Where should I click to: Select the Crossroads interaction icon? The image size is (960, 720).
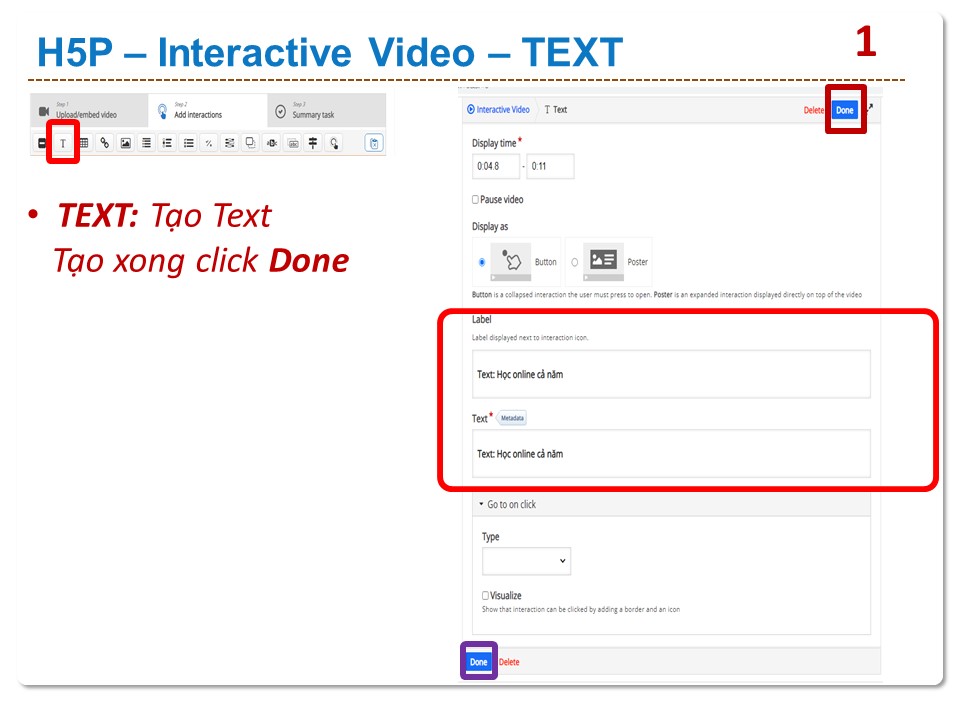[313, 143]
